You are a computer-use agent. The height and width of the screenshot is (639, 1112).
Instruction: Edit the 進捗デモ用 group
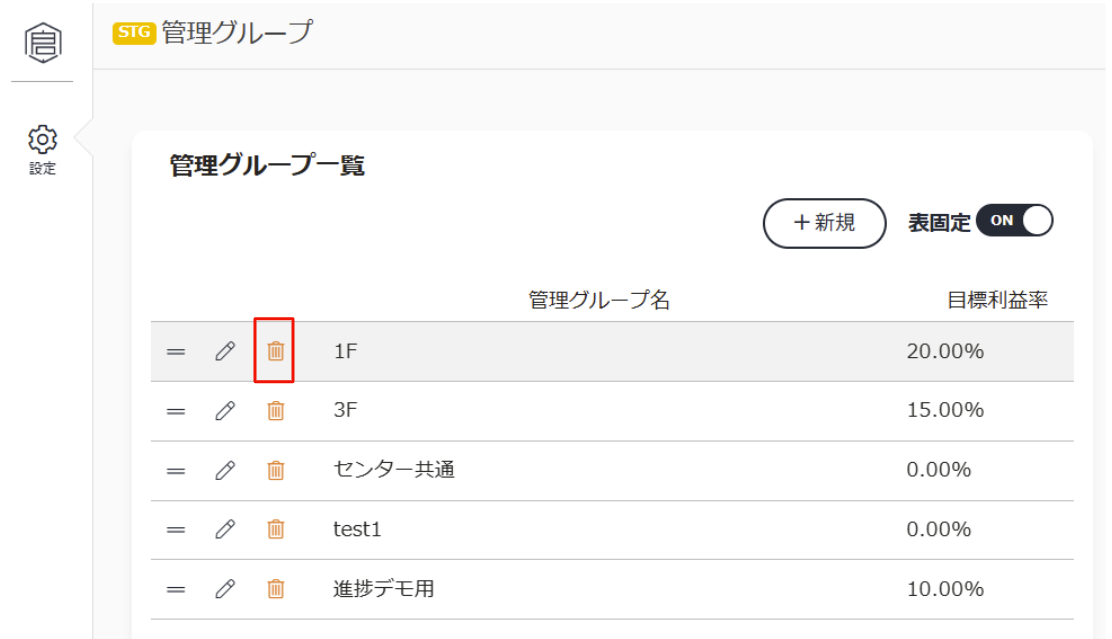tap(225, 589)
